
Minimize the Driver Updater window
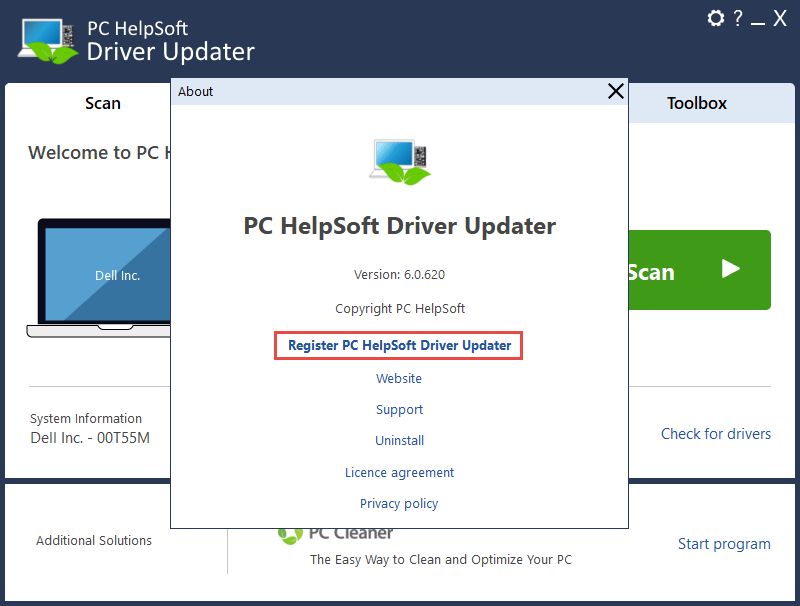(x=758, y=23)
